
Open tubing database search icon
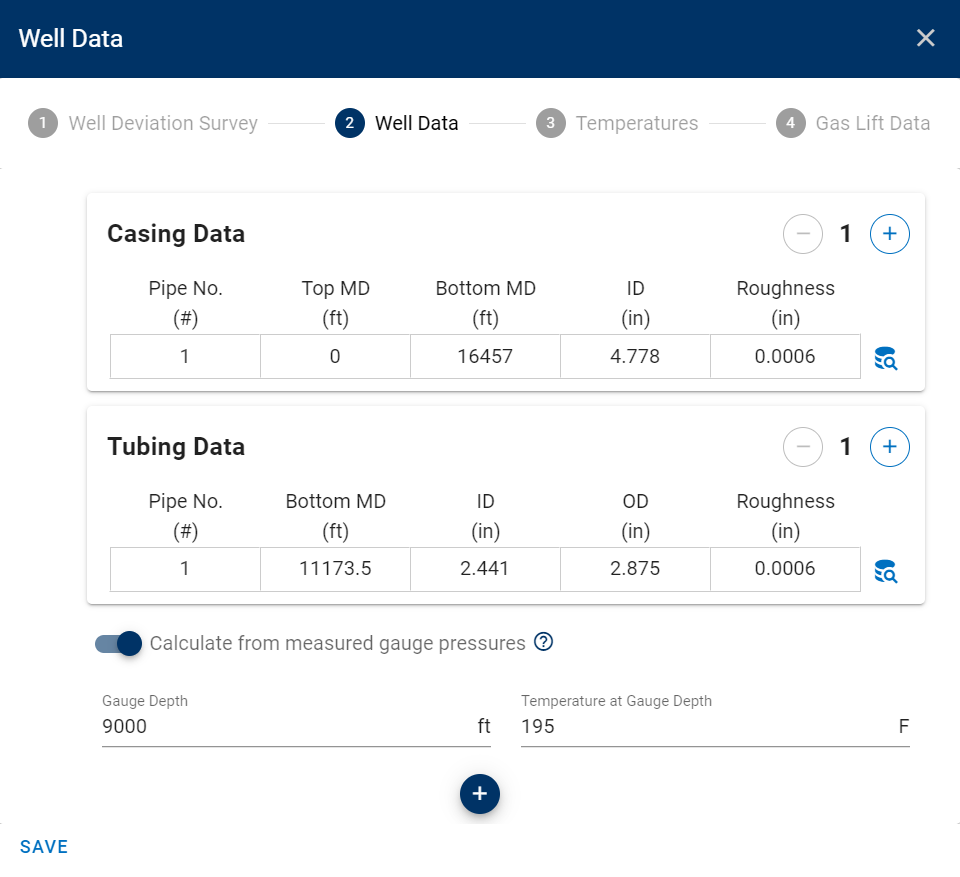[x=885, y=571]
